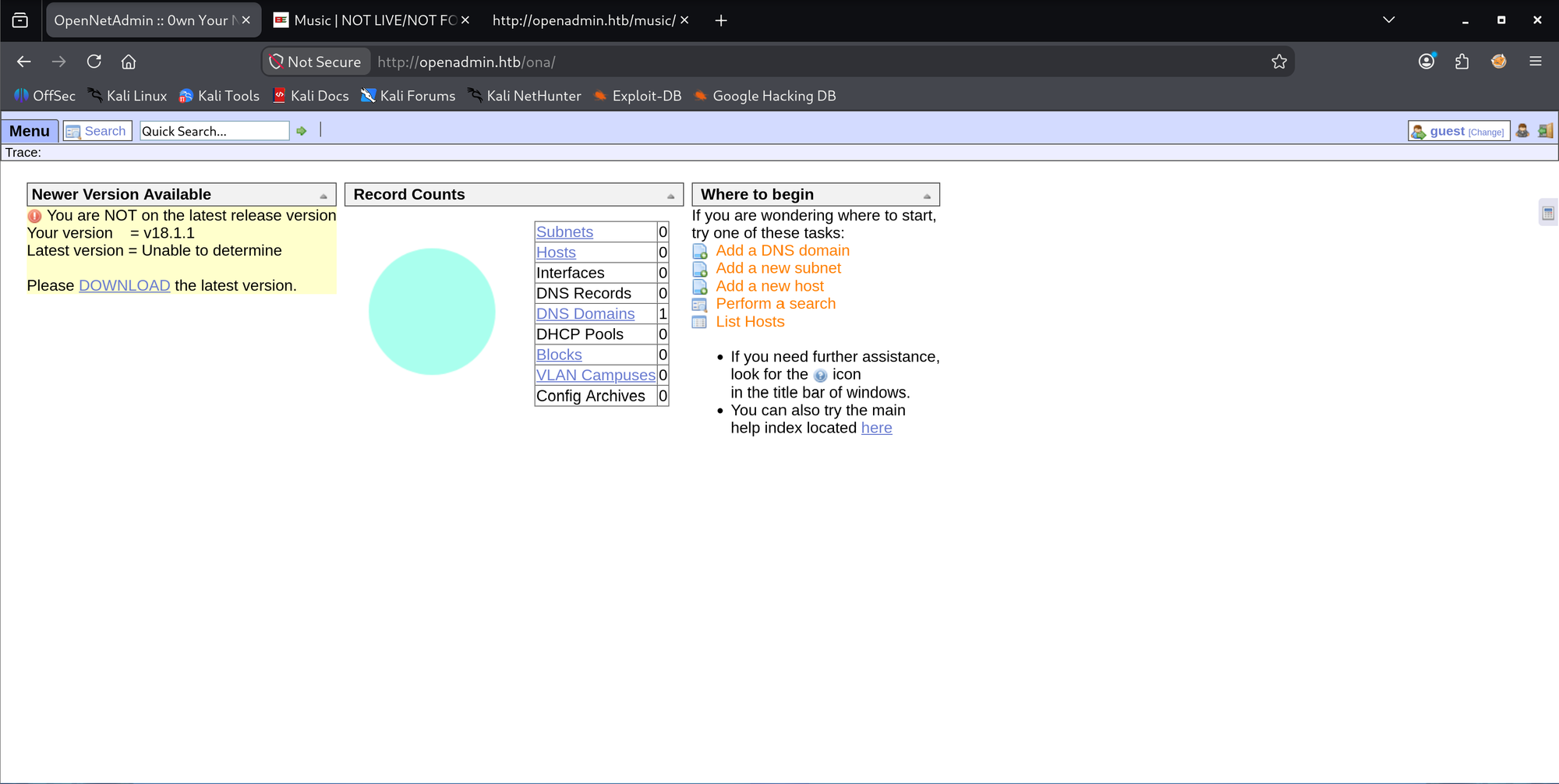Collapse the Newer Version Available panel
The height and width of the screenshot is (784, 1559).
(323, 196)
